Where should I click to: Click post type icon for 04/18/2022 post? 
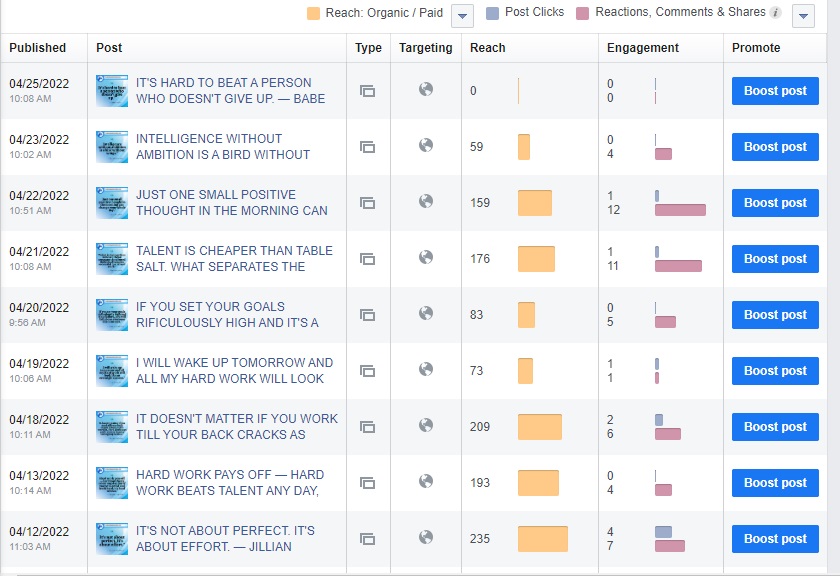pyautogui.click(x=367, y=427)
